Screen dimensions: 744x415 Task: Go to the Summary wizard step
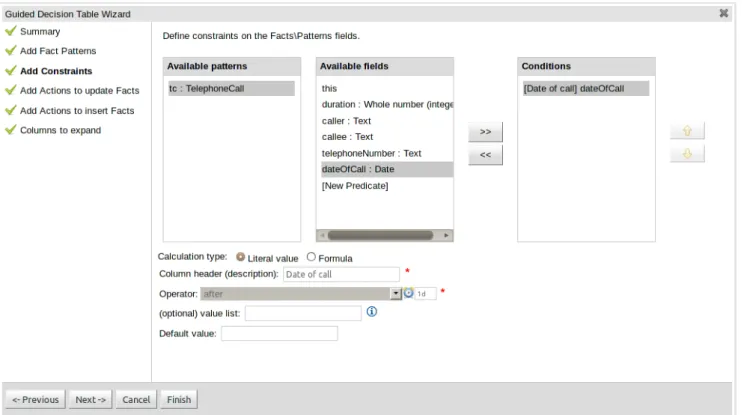(x=40, y=31)
